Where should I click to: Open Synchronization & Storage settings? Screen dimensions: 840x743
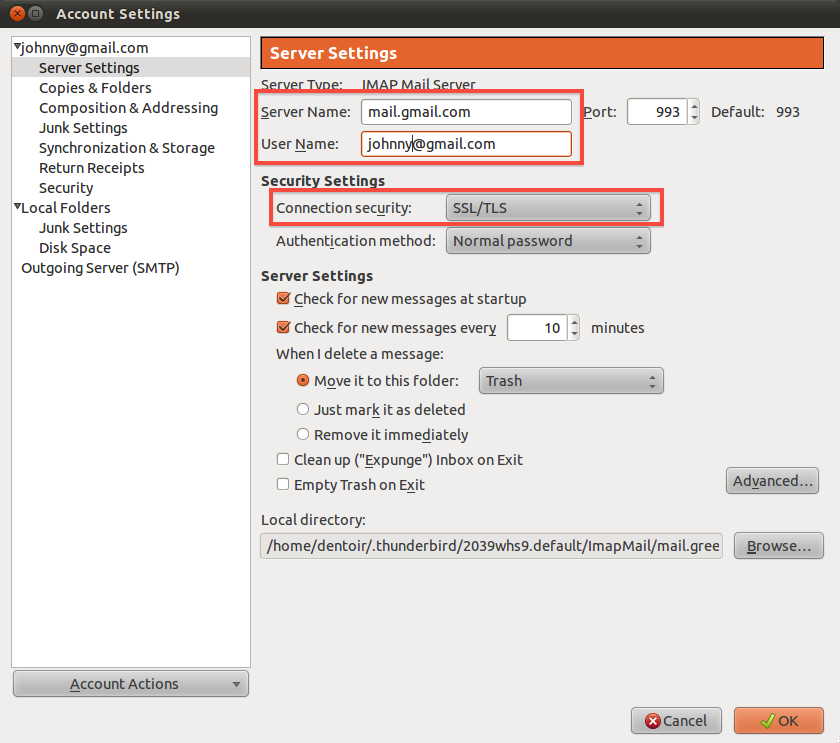click(126, 148)
